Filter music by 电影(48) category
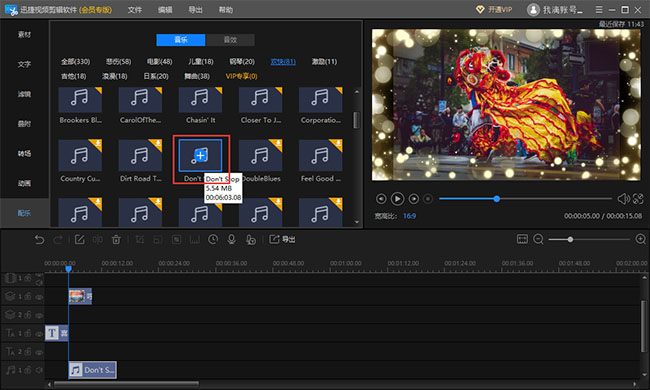This screenshot has width=650, height=390. tap(159, 61)
